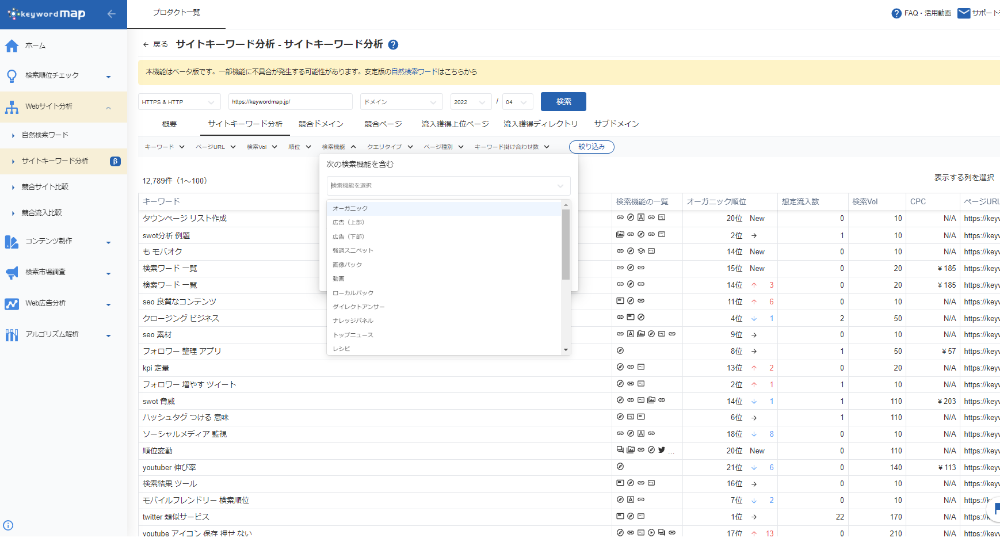The image size is (1000, 537).
Task: Collapse the 検索機能 filter dropdown
Action: (339, 147)
